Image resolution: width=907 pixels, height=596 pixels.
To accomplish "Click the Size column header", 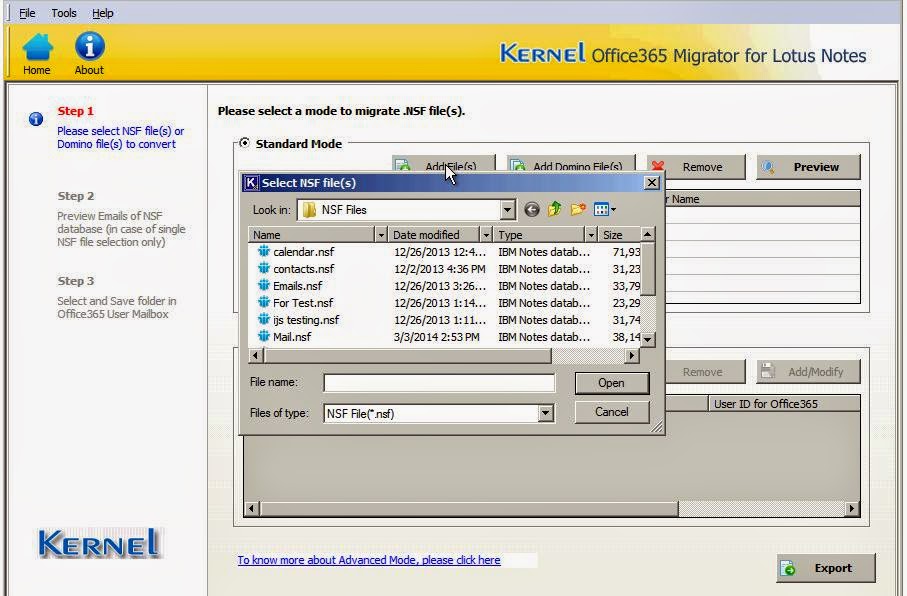I will point(619,234).
